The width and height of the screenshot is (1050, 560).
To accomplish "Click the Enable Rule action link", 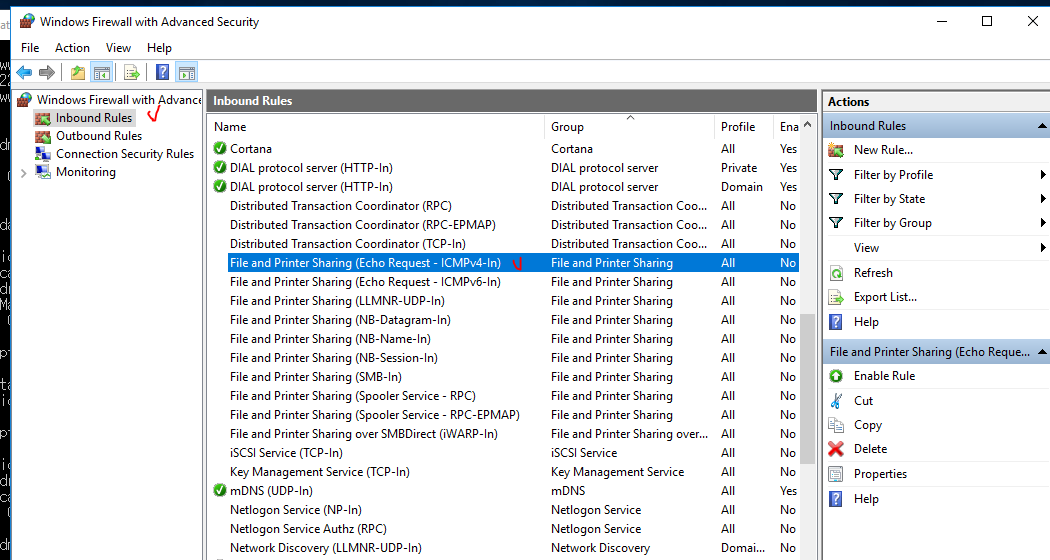I will click(x=885, y=376).
